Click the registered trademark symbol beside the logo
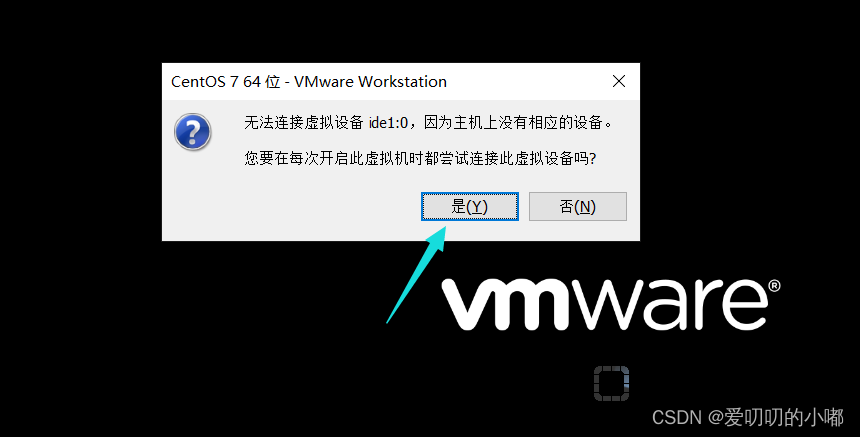Viewport: 860px width, 437px height. [x=774, y=286]
